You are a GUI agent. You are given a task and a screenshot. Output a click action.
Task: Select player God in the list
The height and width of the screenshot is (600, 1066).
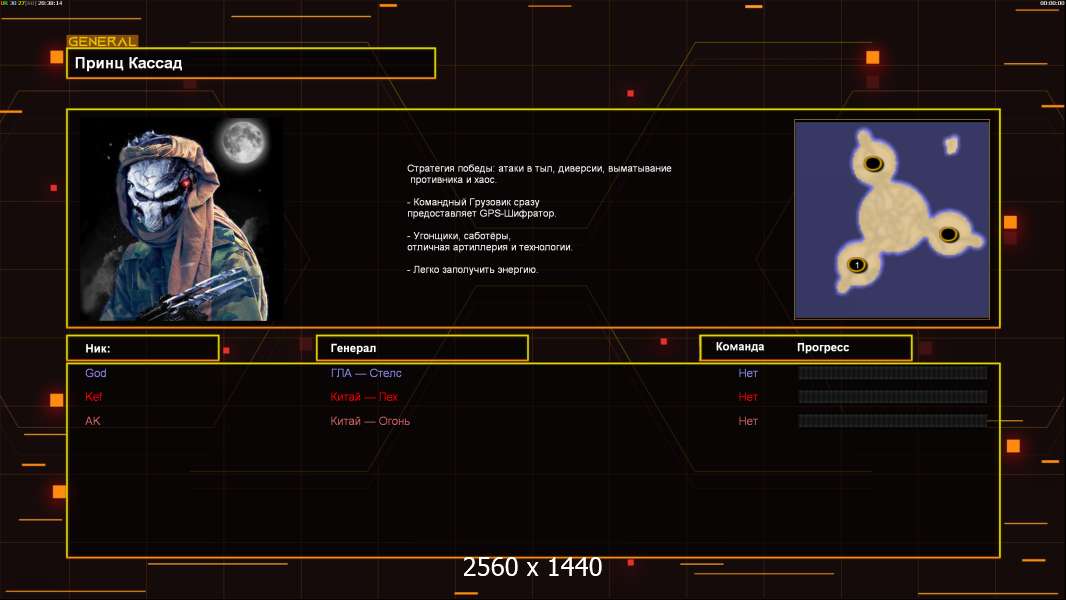[96, 373]
